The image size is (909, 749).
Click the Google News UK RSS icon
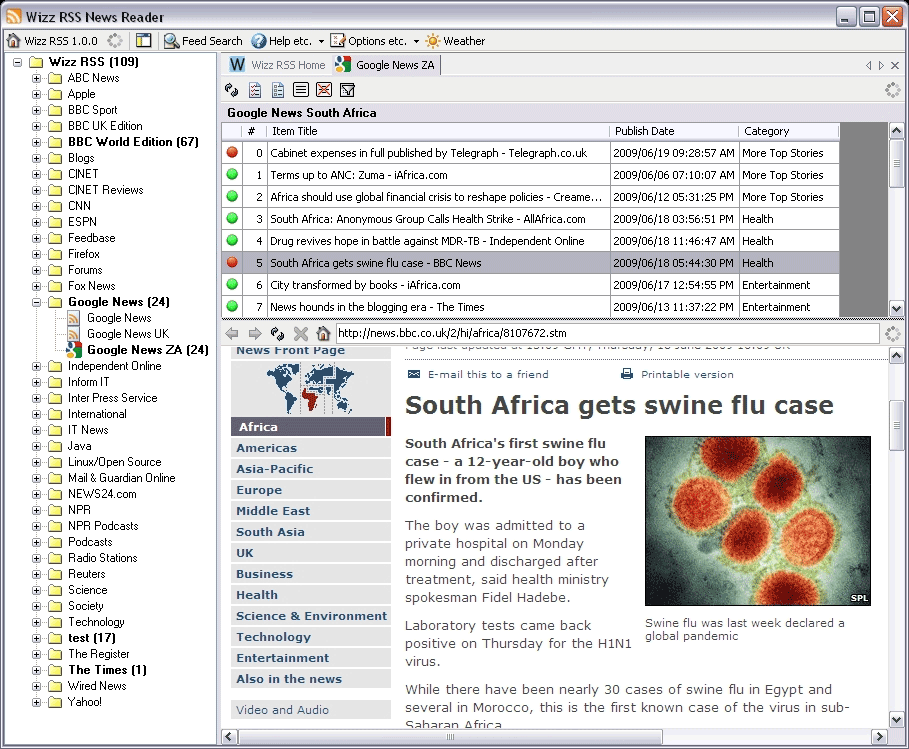[x=74, y=334]
